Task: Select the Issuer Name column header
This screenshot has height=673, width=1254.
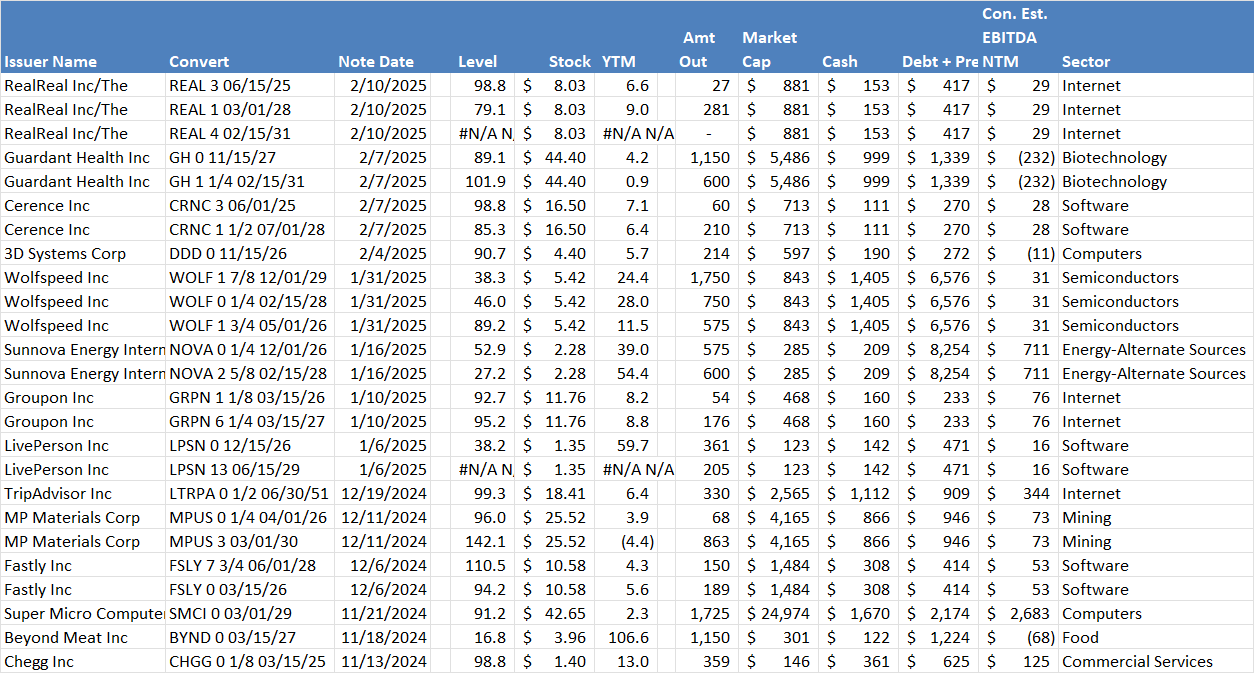Action: pos(50,62)
